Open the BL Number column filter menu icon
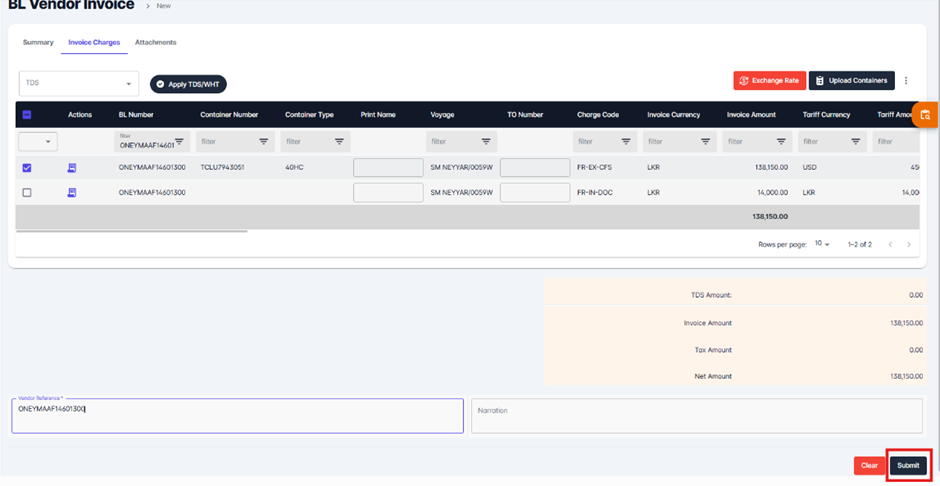 point(179,142)
